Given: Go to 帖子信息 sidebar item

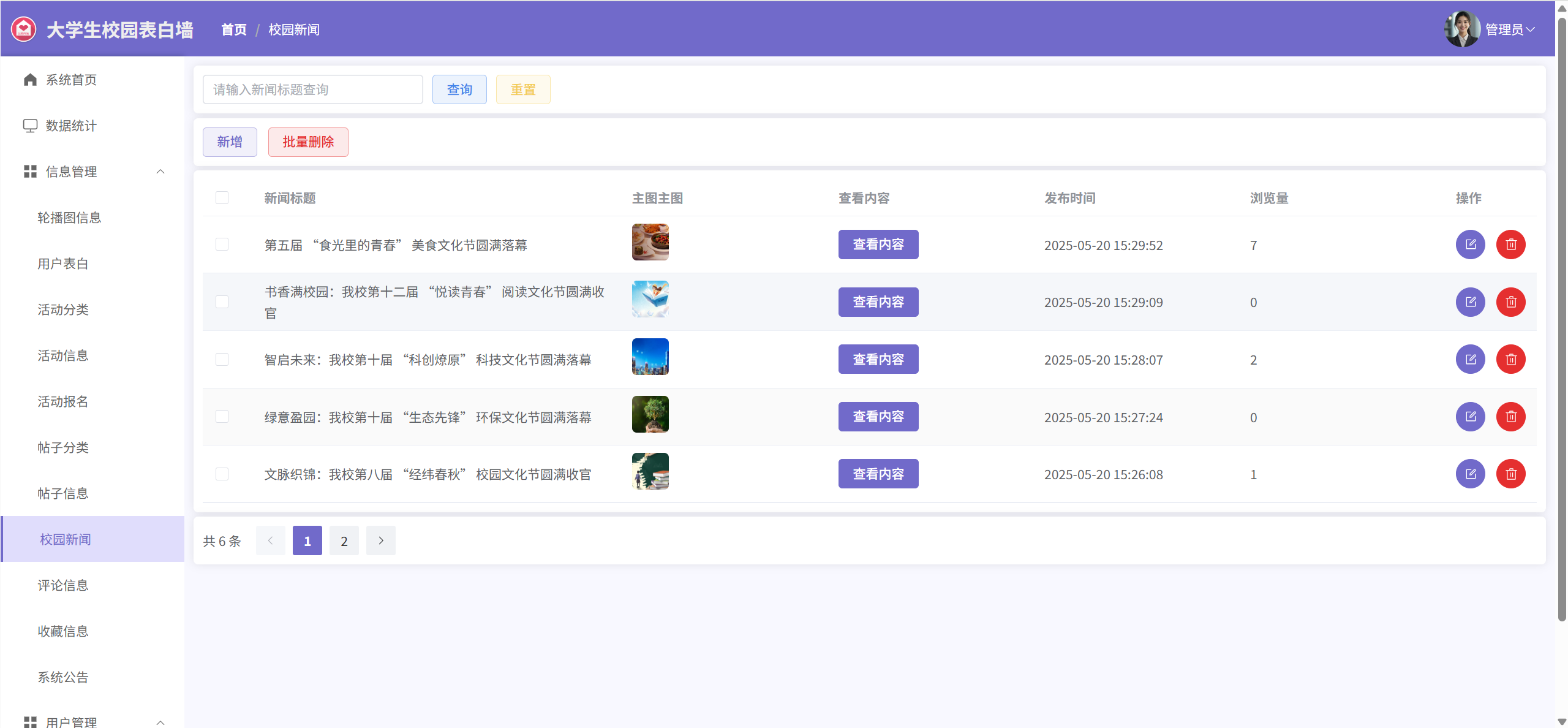Looking at the screenshot, I should coord(63,493).
